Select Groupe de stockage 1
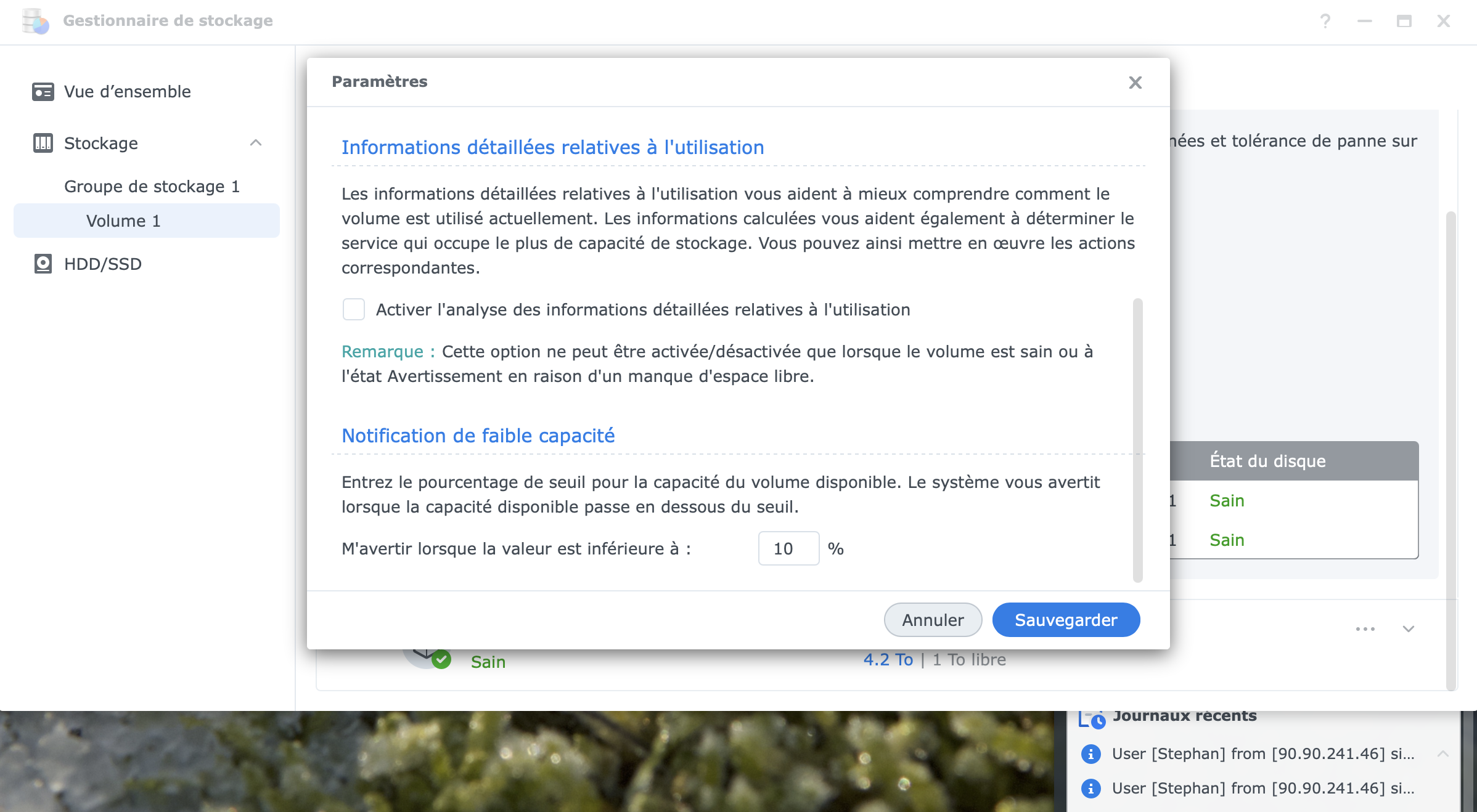This screenshot has width=1477, height=812. (x=152, y=186)
